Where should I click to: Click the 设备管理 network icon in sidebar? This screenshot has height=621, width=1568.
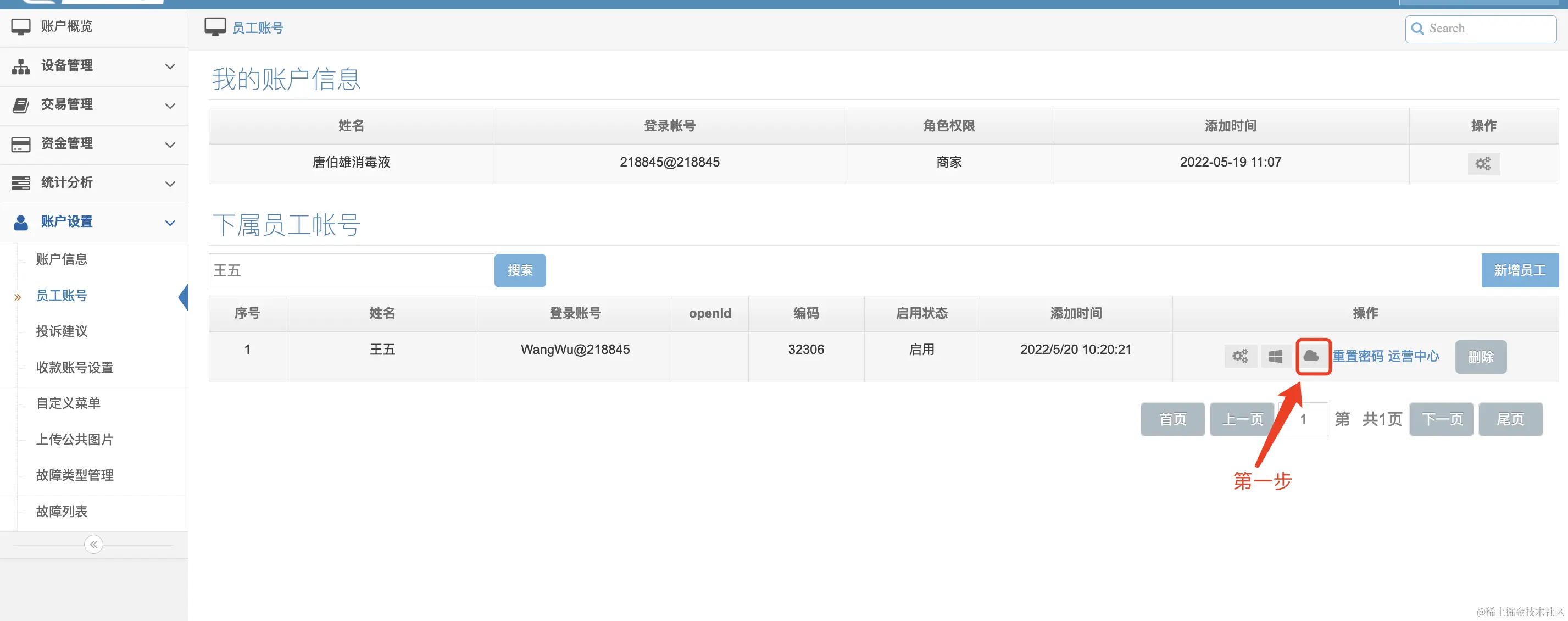click(21, 66)
